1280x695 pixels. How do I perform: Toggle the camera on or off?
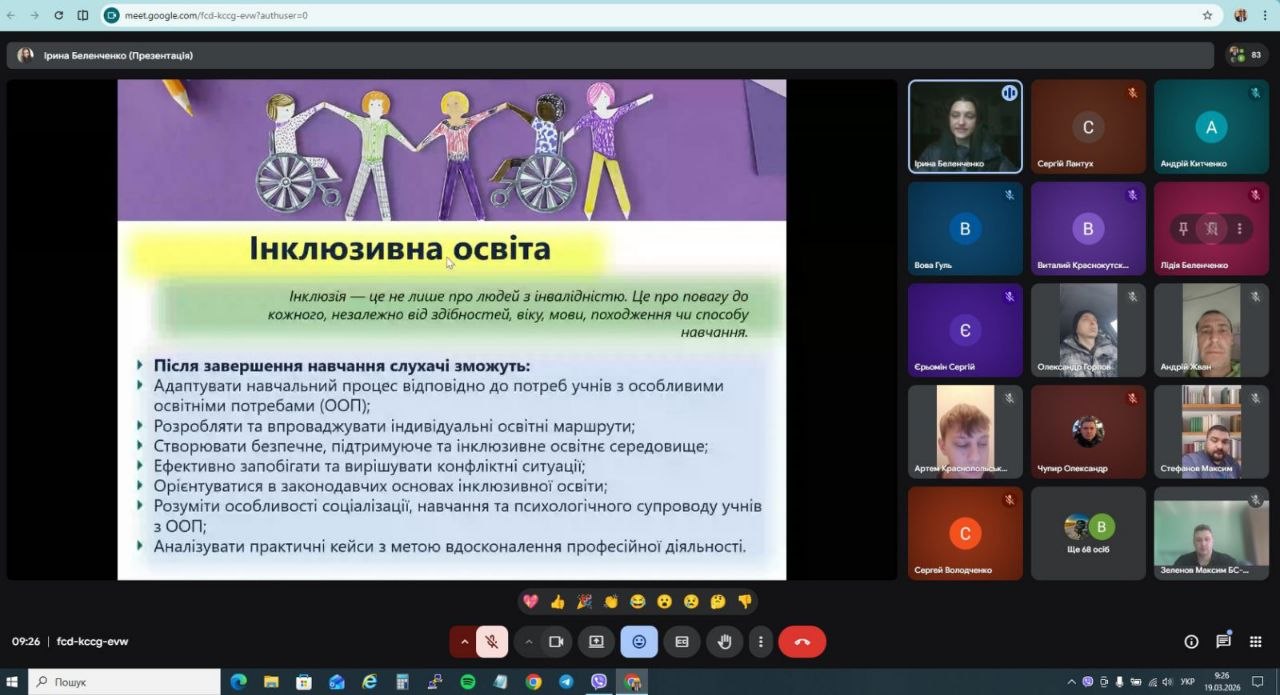(x=557, y=642)
